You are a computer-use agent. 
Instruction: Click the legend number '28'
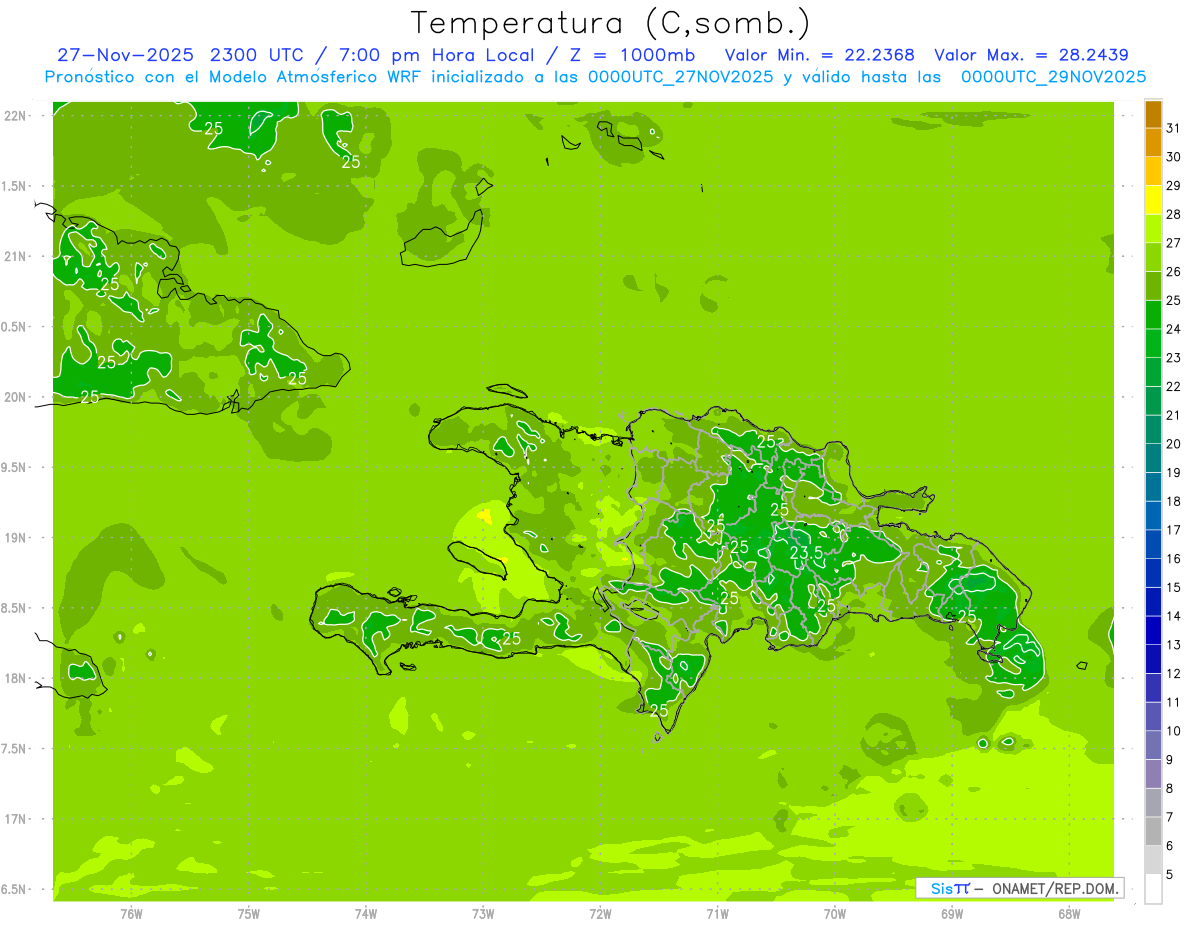[1174, 214]
